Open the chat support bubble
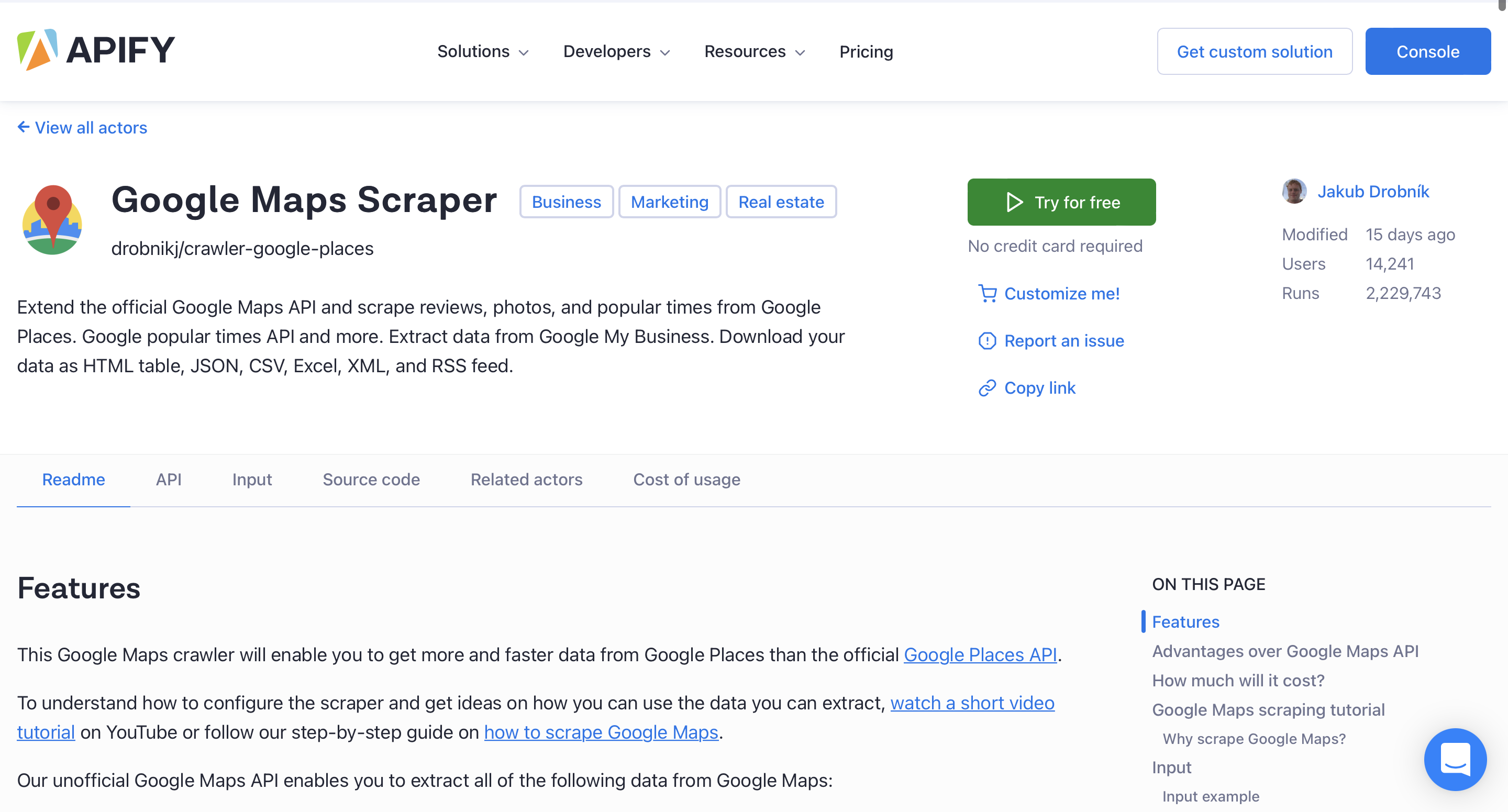1508x812 pixels. (1455, 759)
